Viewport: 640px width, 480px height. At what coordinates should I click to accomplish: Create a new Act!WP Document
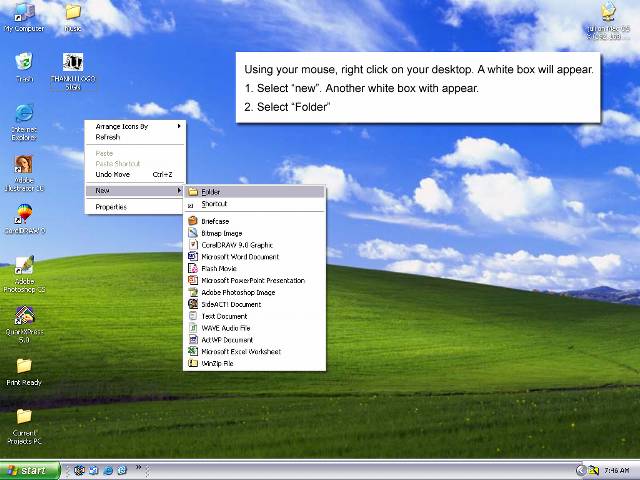coord(255,340)
